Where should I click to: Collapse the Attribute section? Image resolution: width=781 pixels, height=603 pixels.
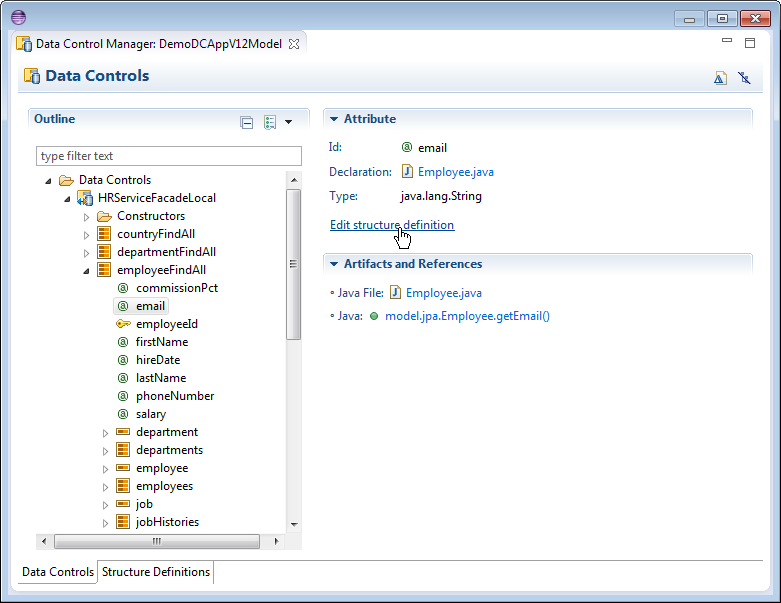click(334, 119)
